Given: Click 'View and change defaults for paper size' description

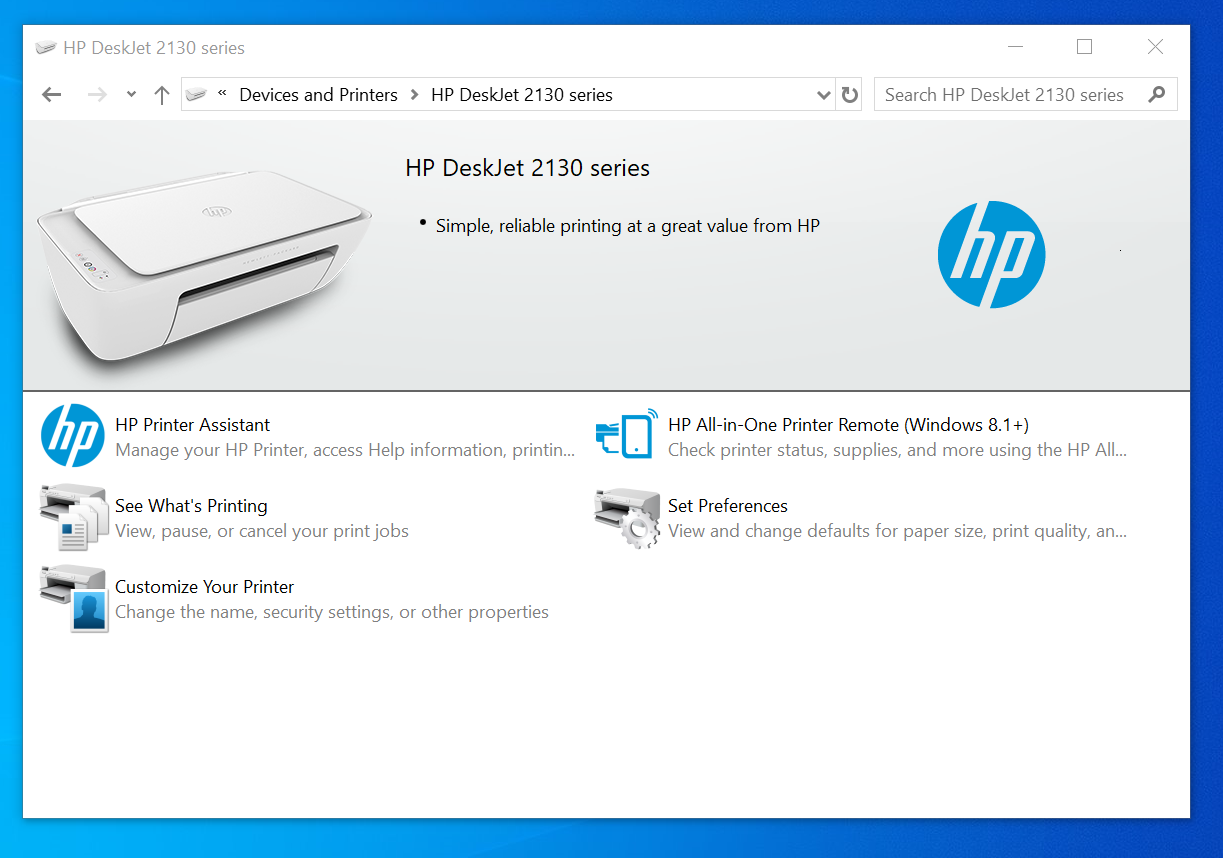Looking at the screenshot, I should [897, 531].
